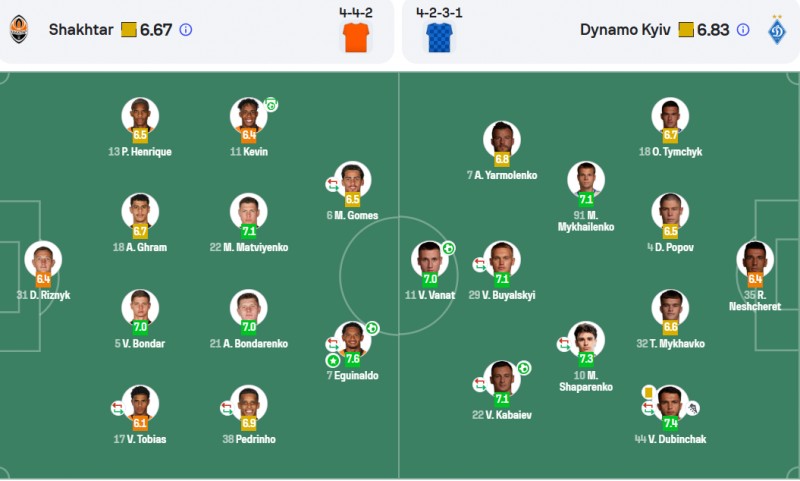Click the substitution icon beside V. Buyalskyi
The height and width of the screenshot is (481, 800).
[479, 264]
